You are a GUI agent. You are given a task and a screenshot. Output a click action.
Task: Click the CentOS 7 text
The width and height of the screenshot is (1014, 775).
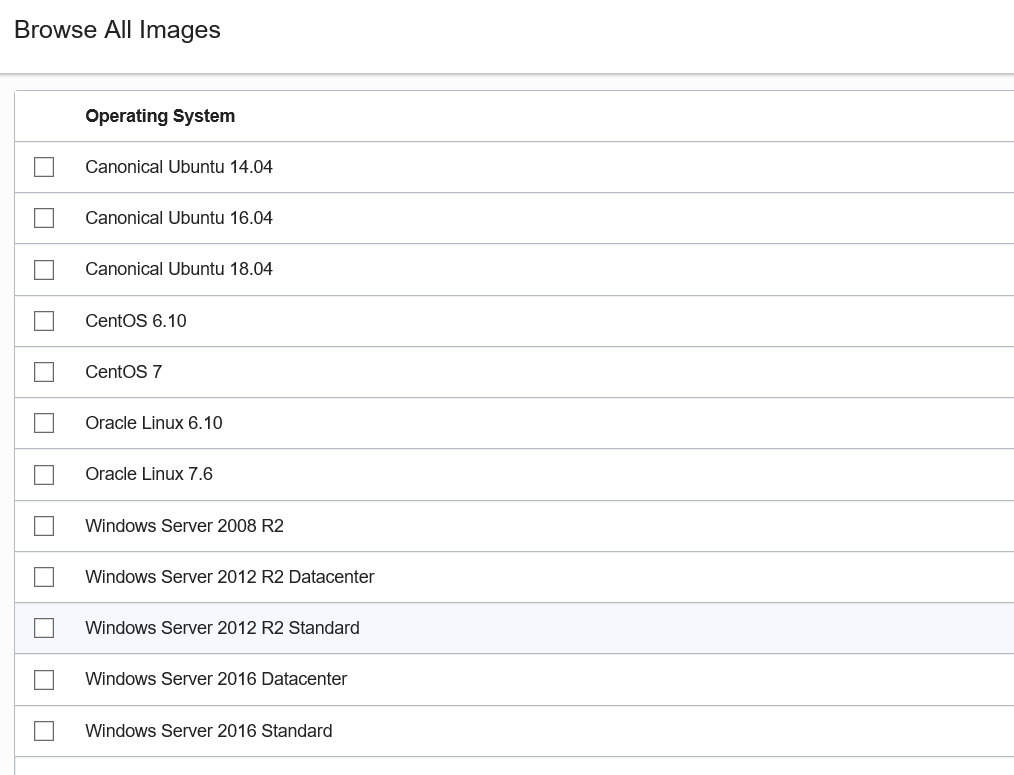(x=124, y=372)
